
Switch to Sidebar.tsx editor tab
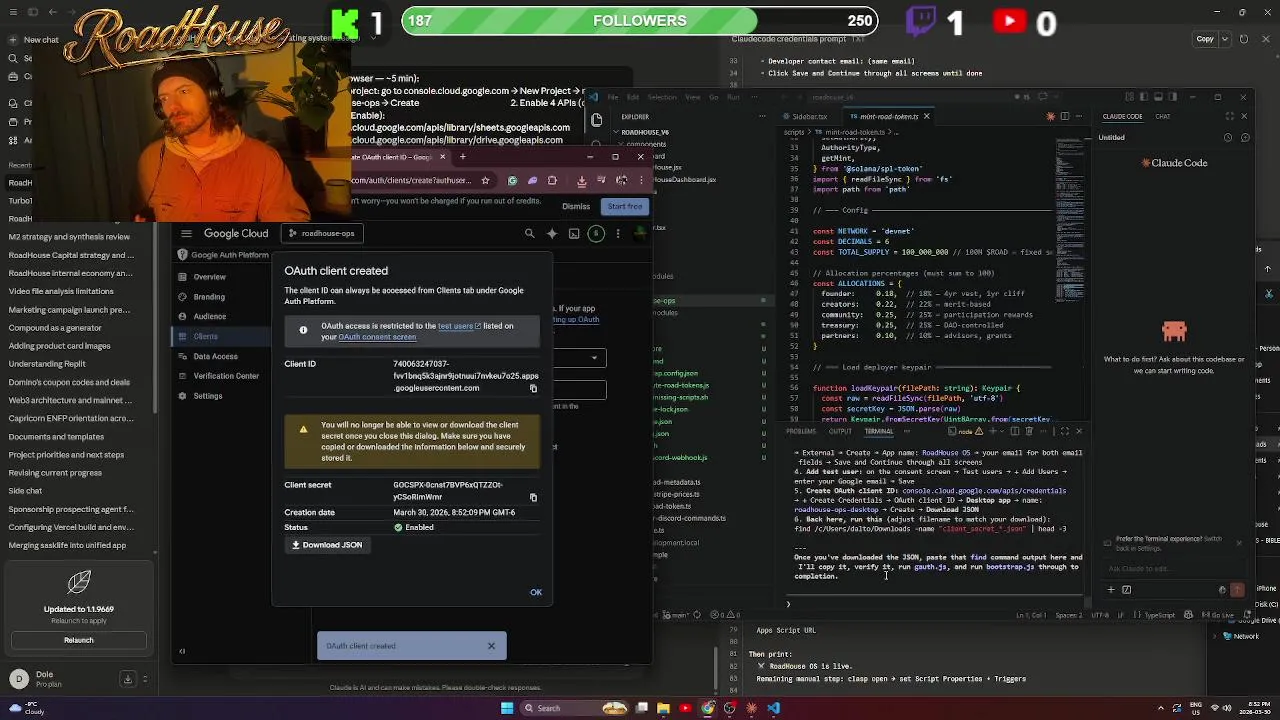click(x=808, y=116)
